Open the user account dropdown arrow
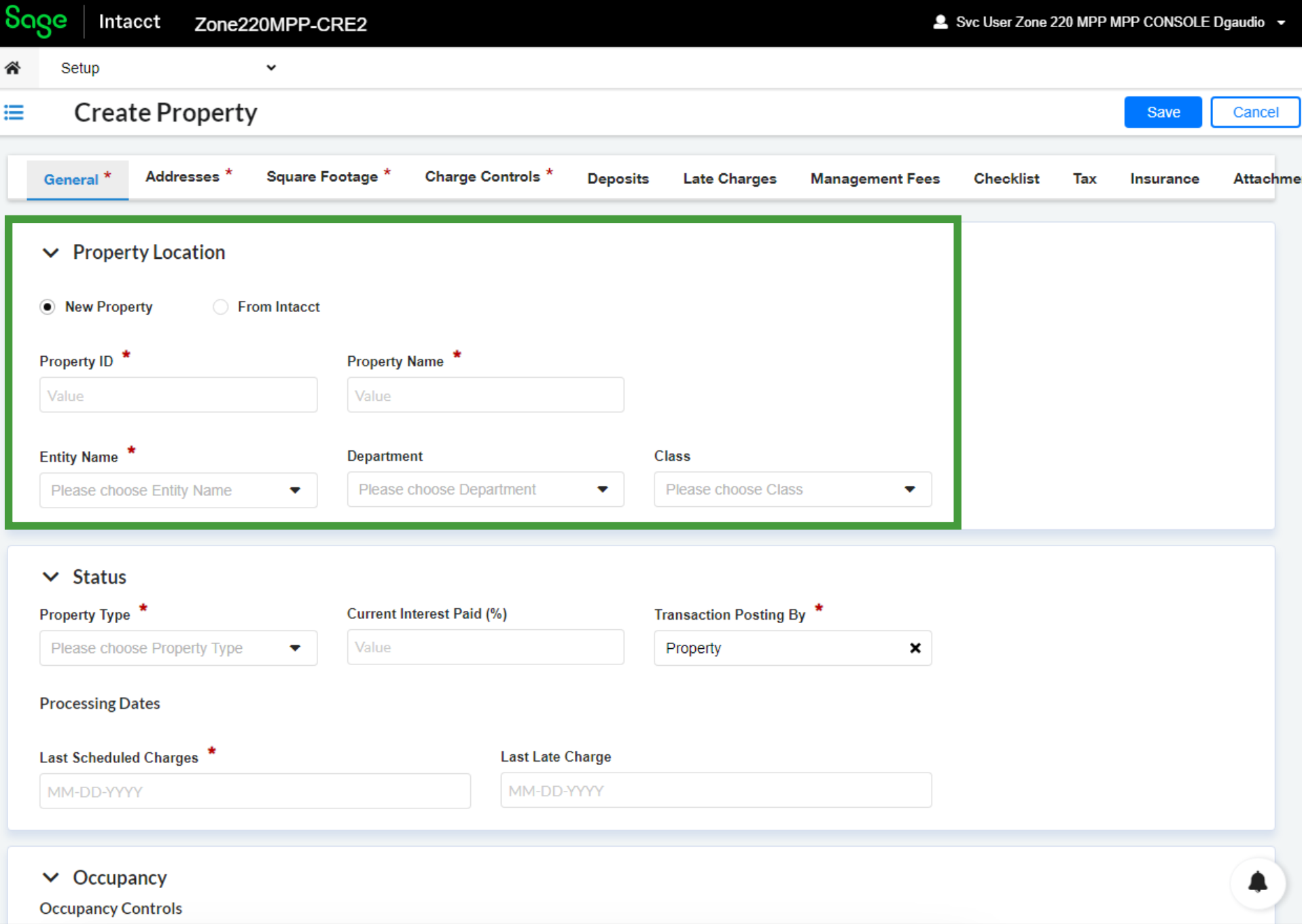This screenshot has width=1302, height=924. tap(1281, 22)
